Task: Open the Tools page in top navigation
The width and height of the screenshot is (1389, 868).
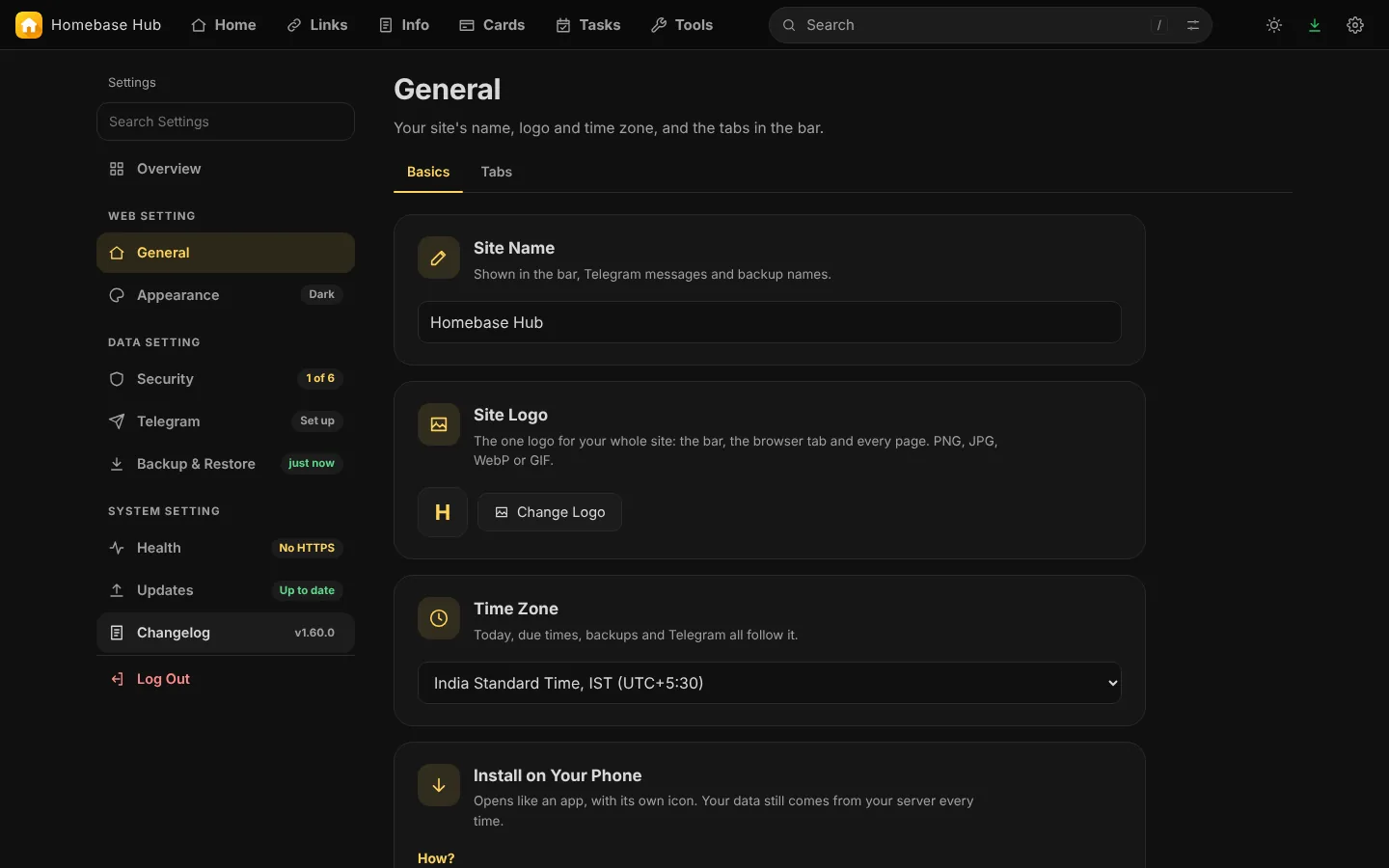Action: pyautogui.click(x=682, y=25)
